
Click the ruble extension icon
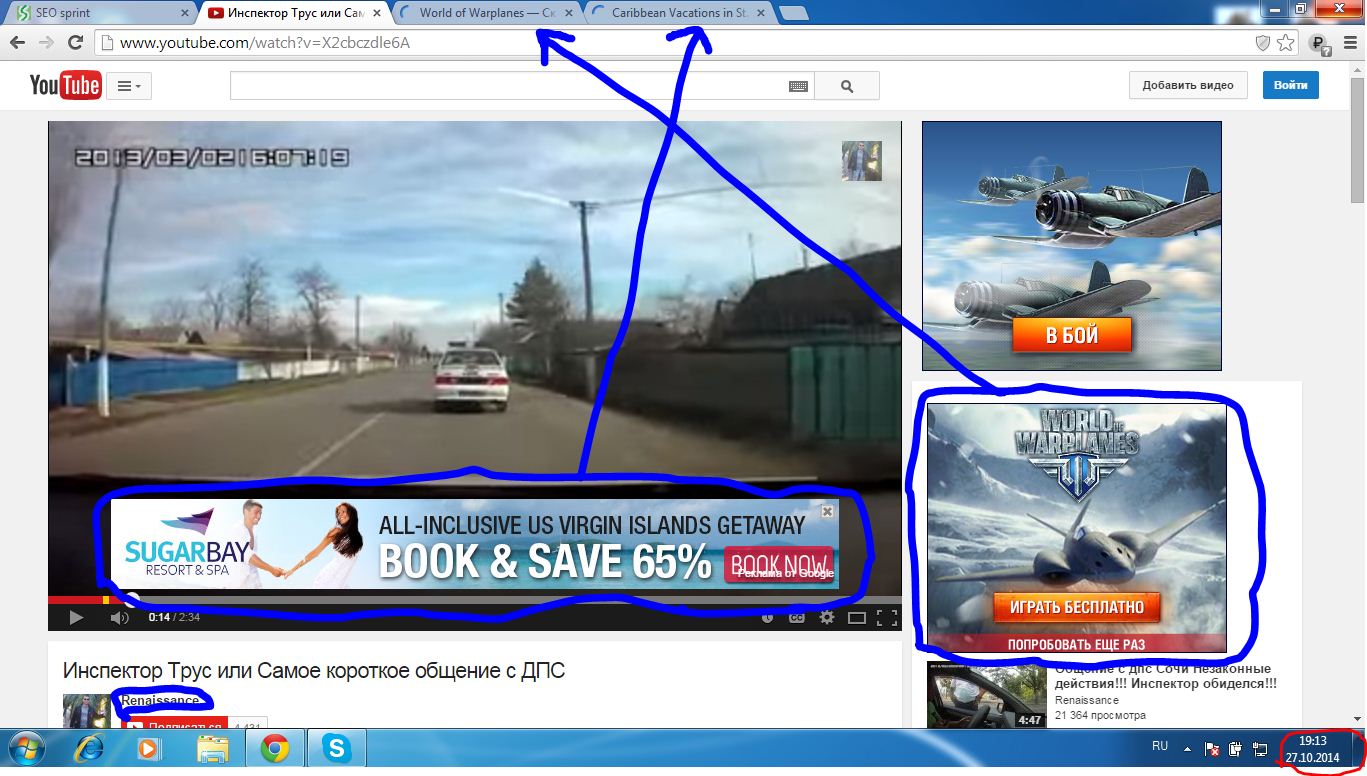1320,43
